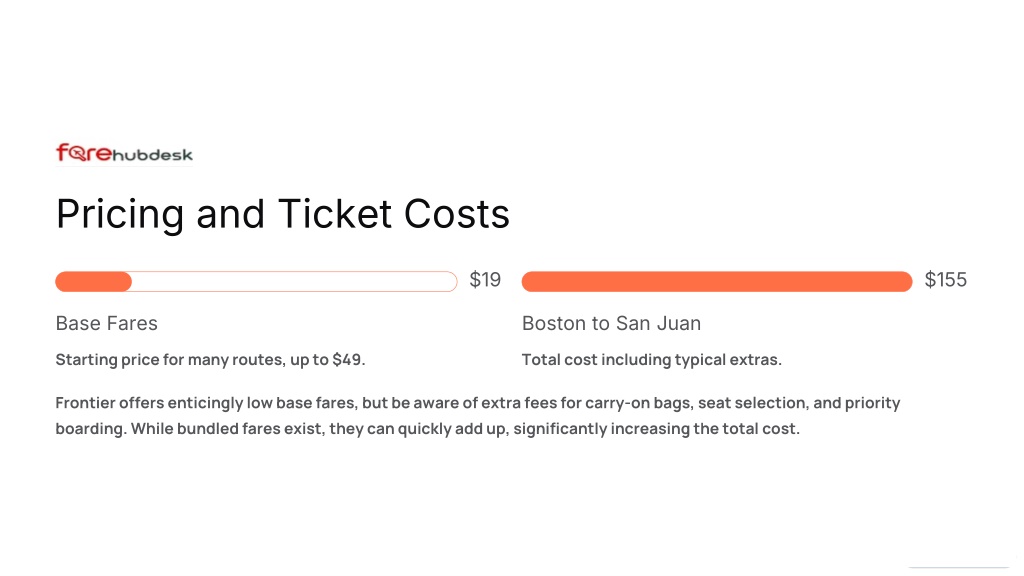The height and width of the screenshot is (576, 1024).
Task: Click the Boston to San Juan subheading
Action: [x=611, y=323]
